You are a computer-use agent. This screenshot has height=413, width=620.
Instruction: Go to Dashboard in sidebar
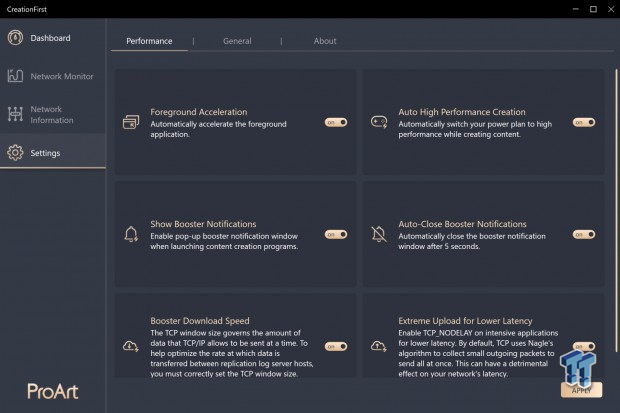50,38
